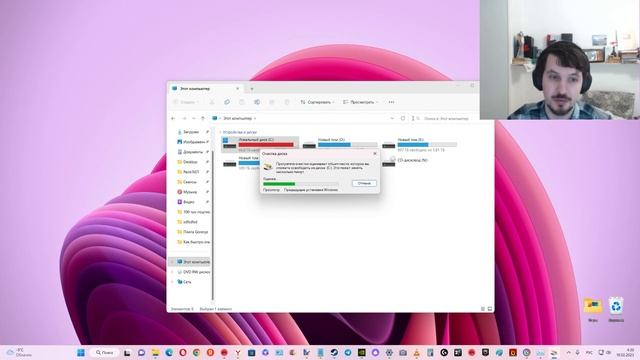Open Telegram from the taskbar
Viewport: 640px width, 360px height.
click(348, 353)
